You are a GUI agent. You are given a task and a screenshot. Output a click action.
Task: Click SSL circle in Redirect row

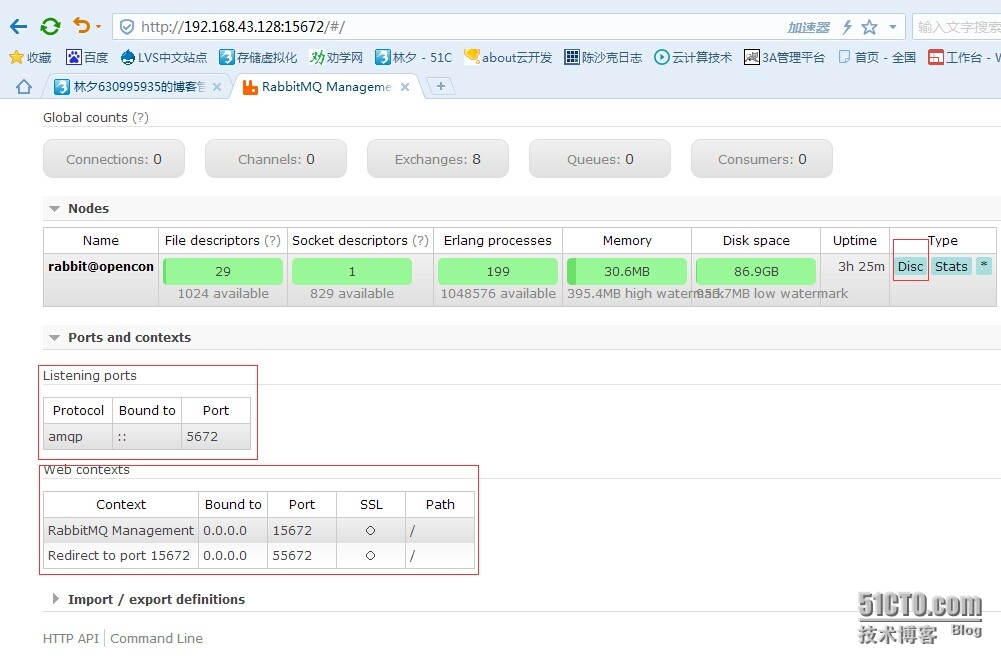(x=370, y=555)
